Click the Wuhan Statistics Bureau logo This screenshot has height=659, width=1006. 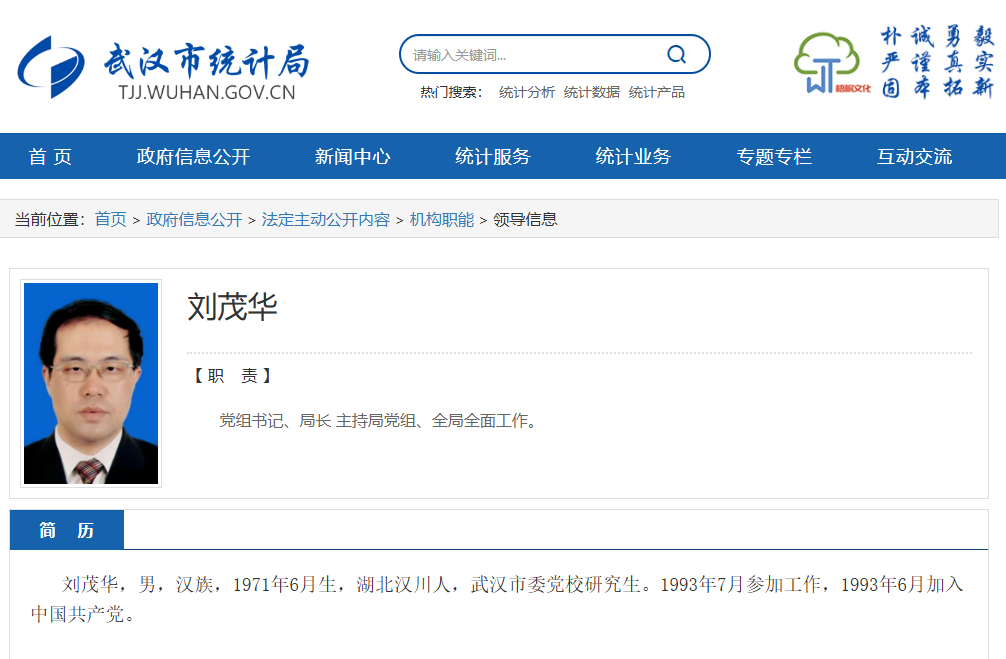[160, 63]
